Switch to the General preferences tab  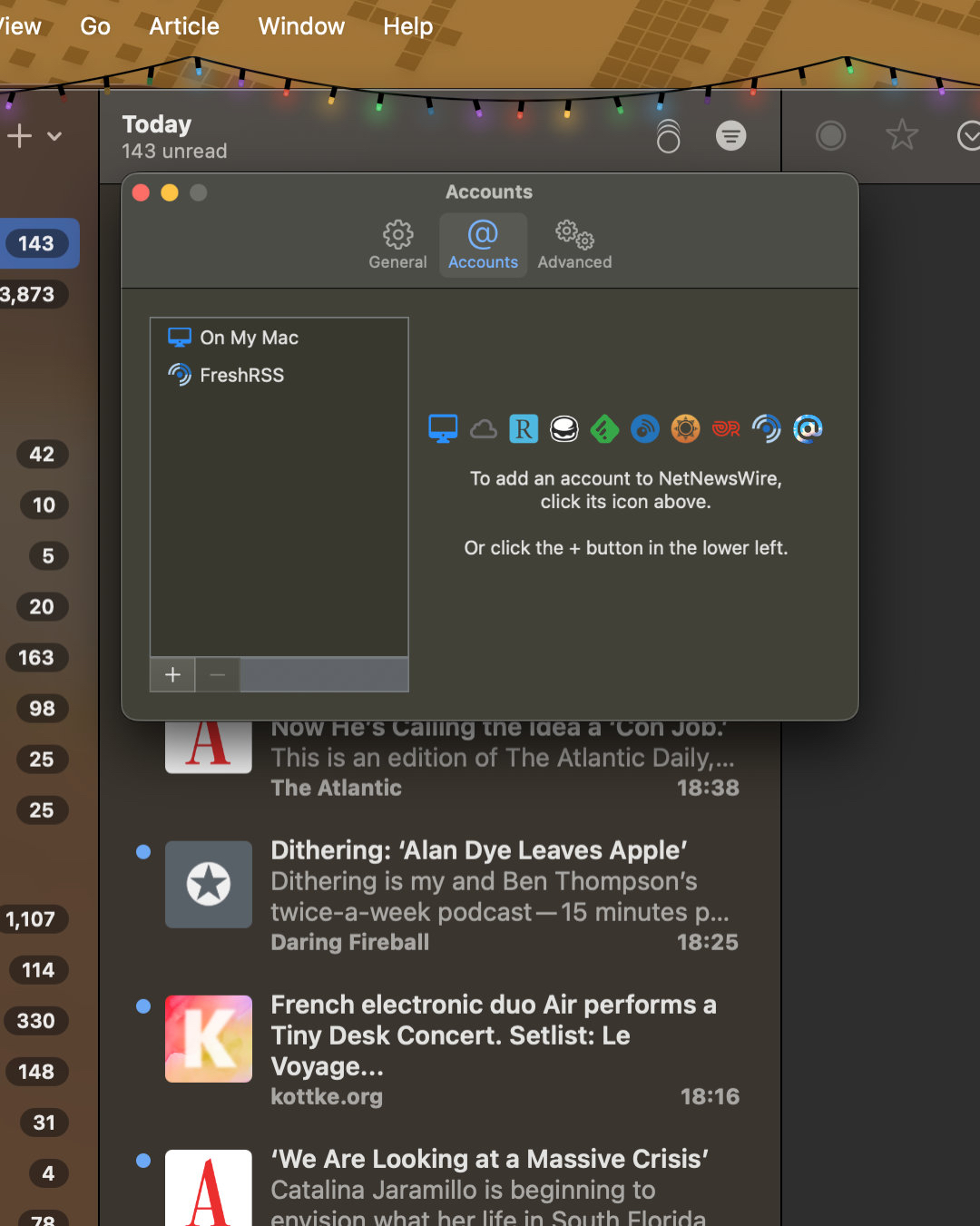pos(397,245)
